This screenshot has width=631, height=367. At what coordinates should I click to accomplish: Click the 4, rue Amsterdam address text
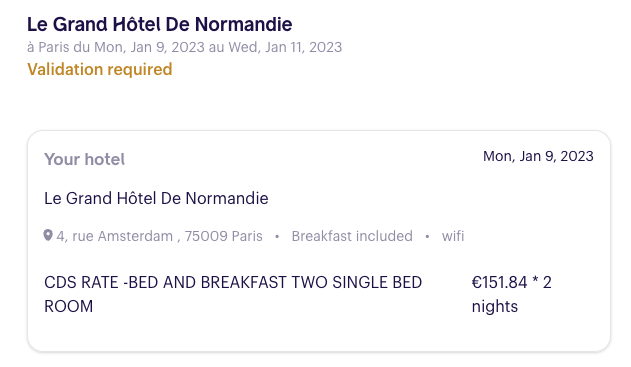159,236
